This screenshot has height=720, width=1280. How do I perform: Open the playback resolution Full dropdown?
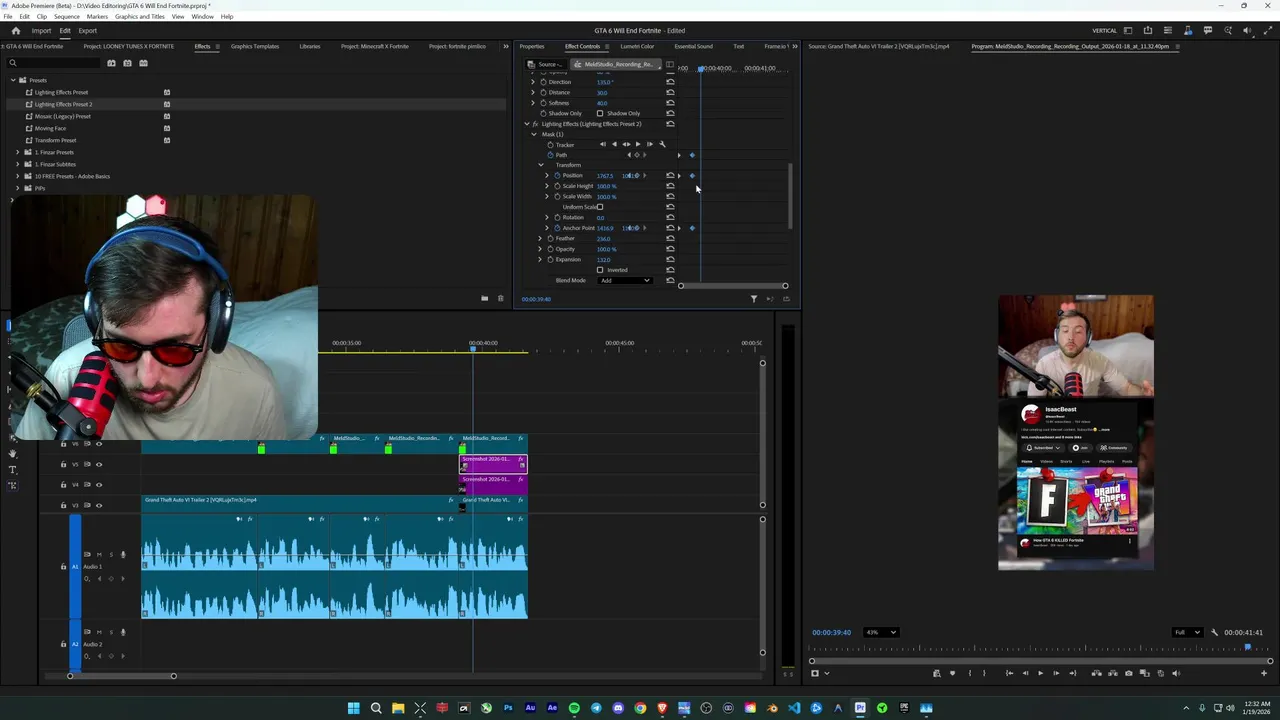1187,632
